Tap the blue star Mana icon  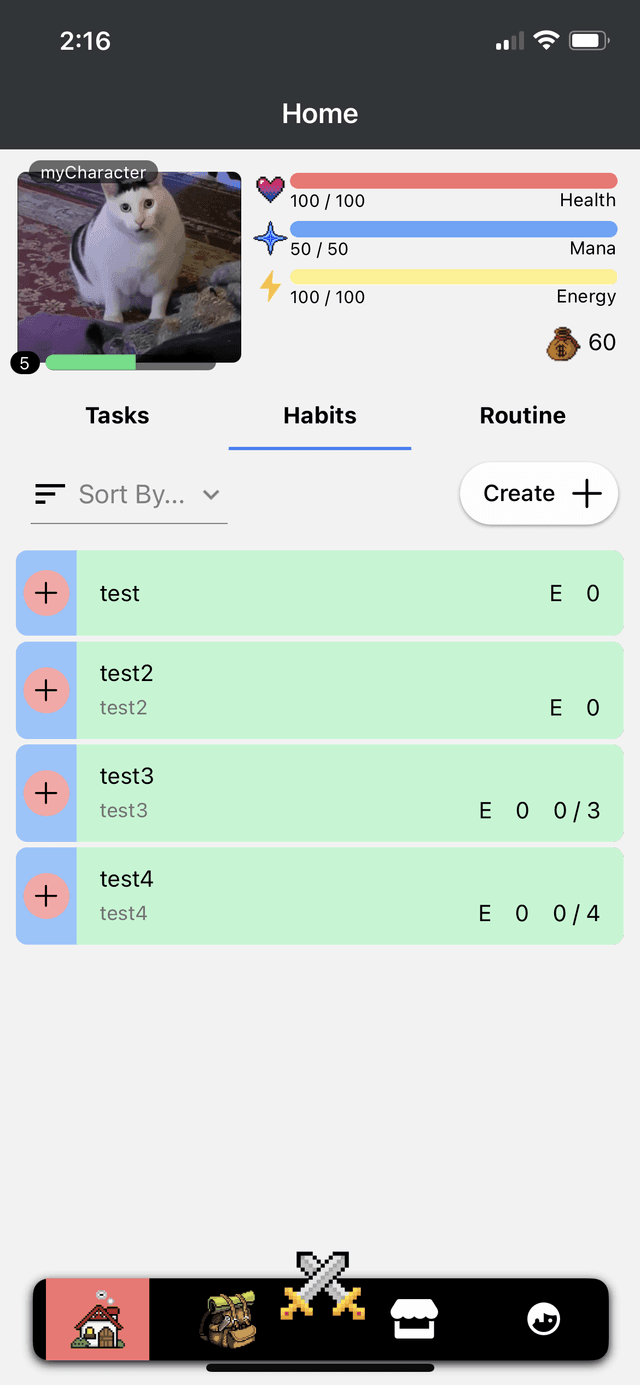click(x=271, y=238)
